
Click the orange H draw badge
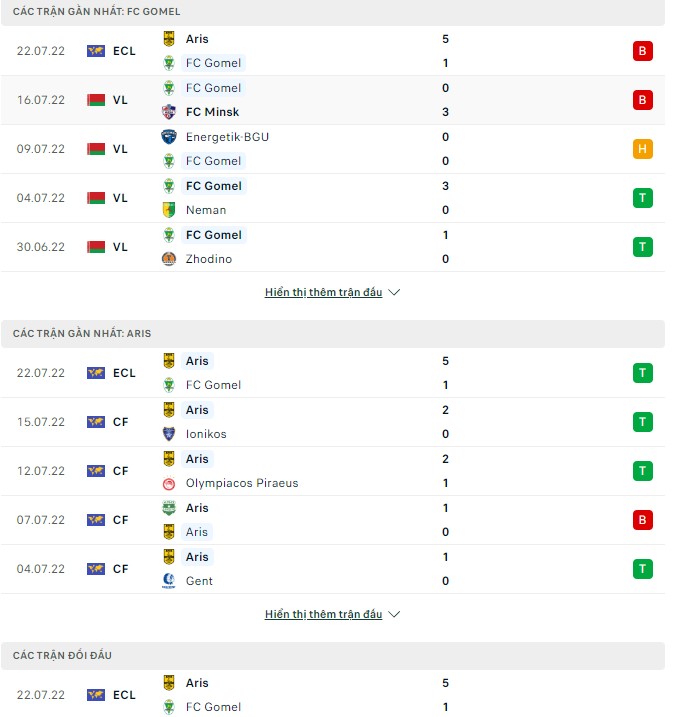(642, 149)
